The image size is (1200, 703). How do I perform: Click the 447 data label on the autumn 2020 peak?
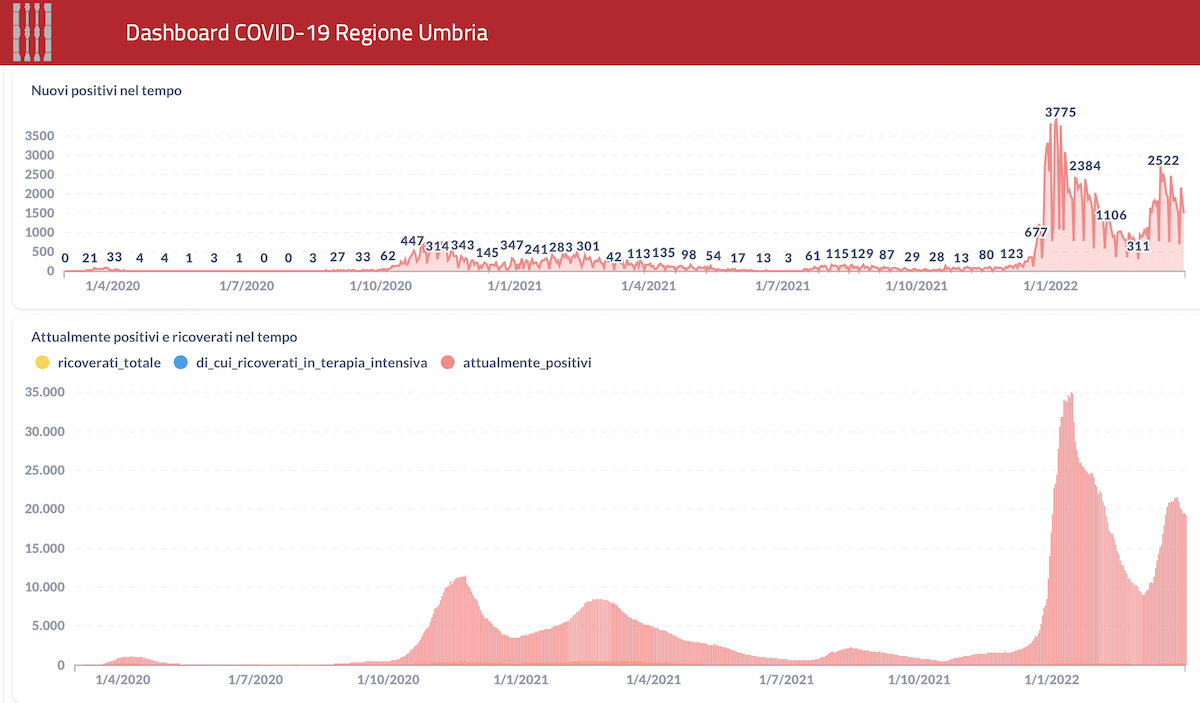(412, 241)
